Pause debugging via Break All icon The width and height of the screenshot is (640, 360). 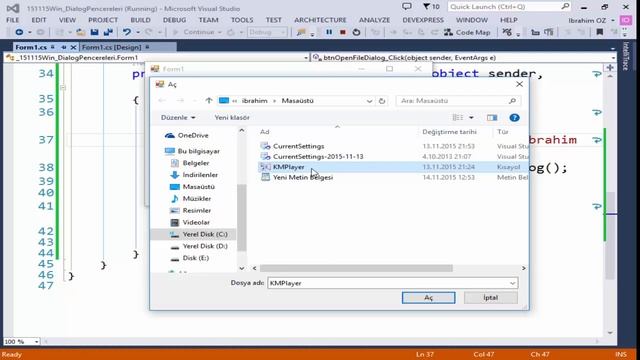coord(329,32)
